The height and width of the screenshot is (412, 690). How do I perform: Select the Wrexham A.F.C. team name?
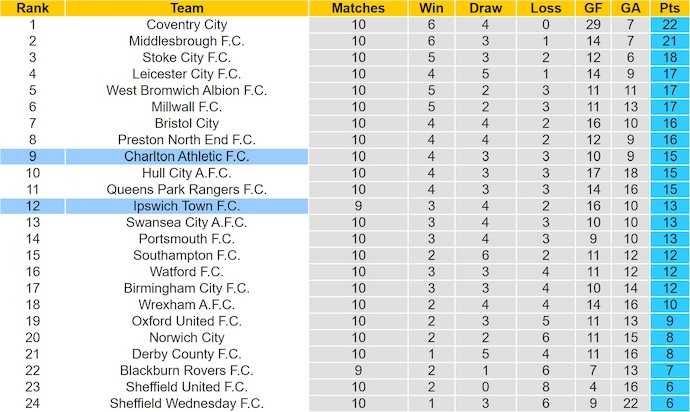click(x=186, y=304)
